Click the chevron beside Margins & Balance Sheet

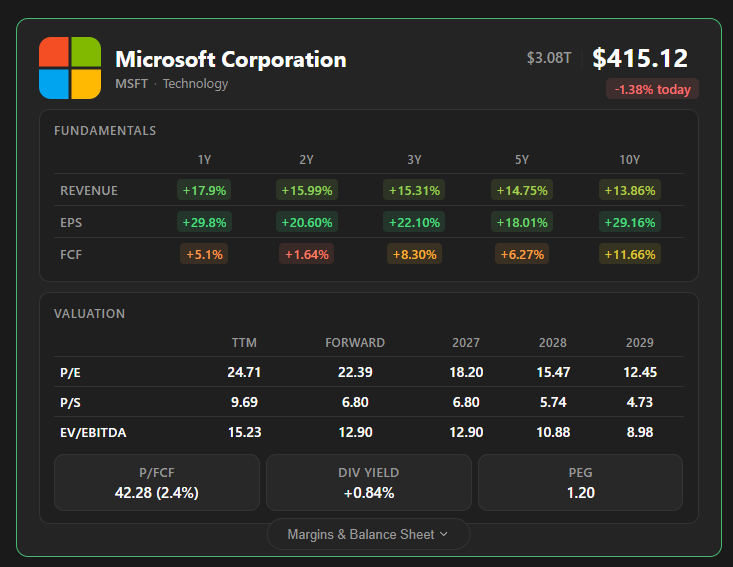pyautogui.click(x=444, y=534)
